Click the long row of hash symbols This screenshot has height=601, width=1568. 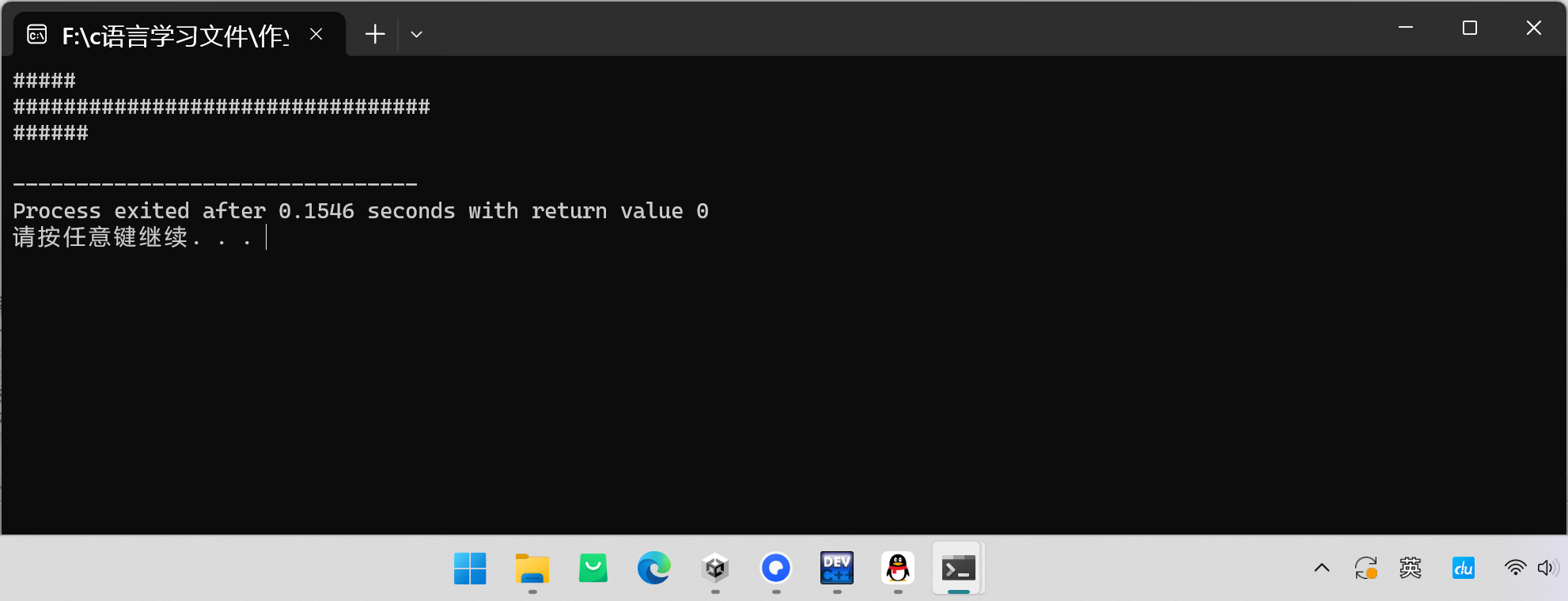[x=222, y=107]
